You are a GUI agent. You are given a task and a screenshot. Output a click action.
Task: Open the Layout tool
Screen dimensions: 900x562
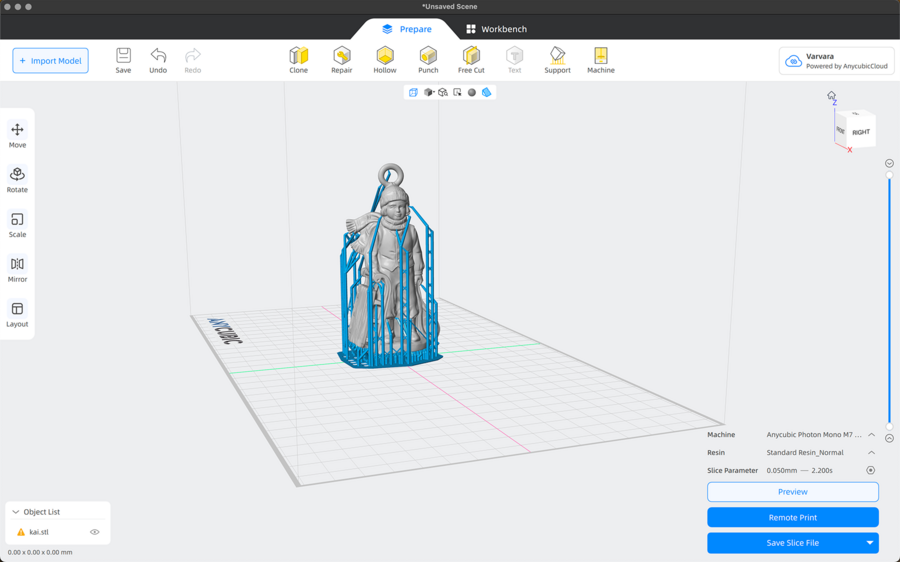[17, 314]
